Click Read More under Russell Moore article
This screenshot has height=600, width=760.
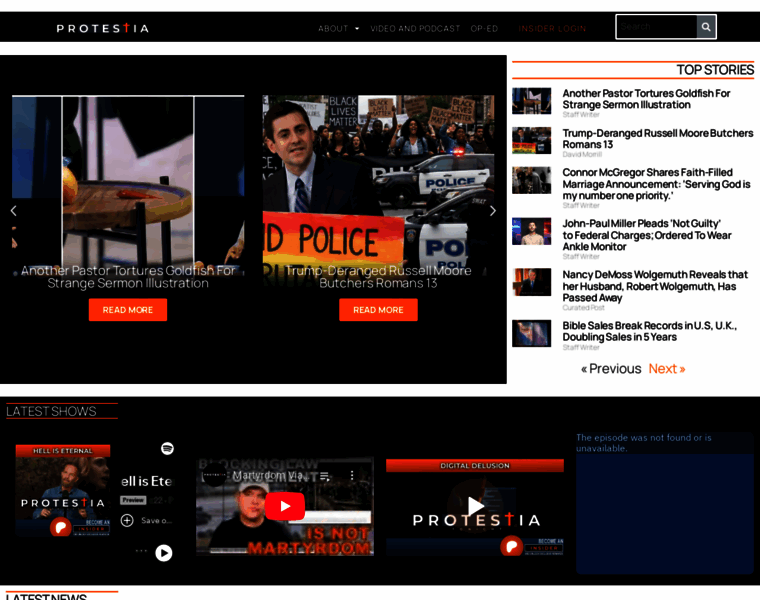tap(378, 310)
